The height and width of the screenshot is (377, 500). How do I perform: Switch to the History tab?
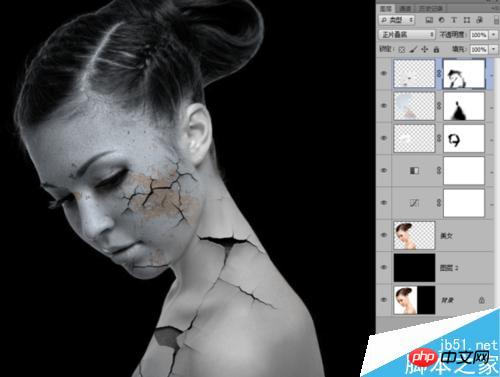click(x=431, y=9)
